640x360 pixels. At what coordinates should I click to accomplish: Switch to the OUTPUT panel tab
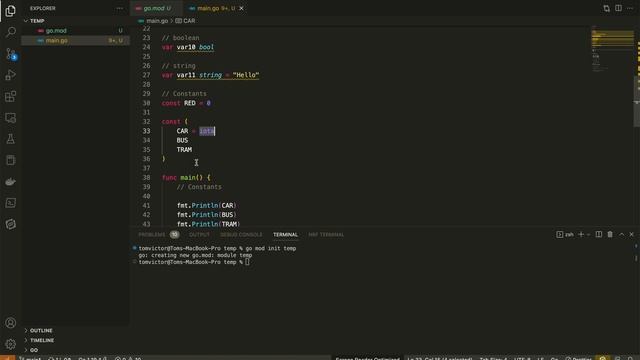(x=199, y=235)
